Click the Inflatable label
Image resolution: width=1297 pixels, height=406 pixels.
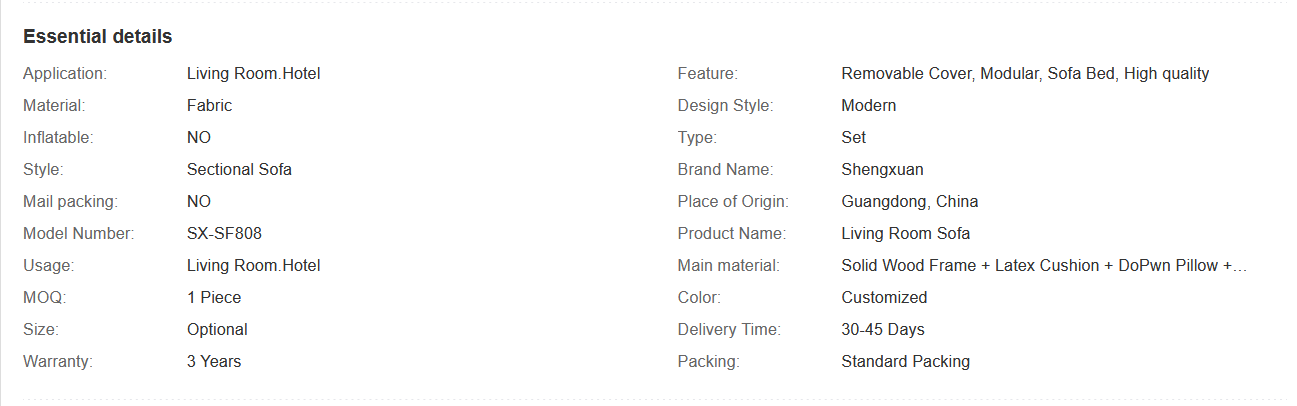click(58, 137)
